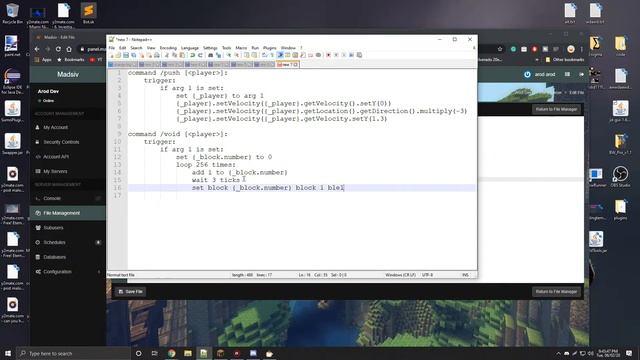This screenshot has width=640, height=360.
Task: Open the Language menu
Action: (x=190, y=48)
